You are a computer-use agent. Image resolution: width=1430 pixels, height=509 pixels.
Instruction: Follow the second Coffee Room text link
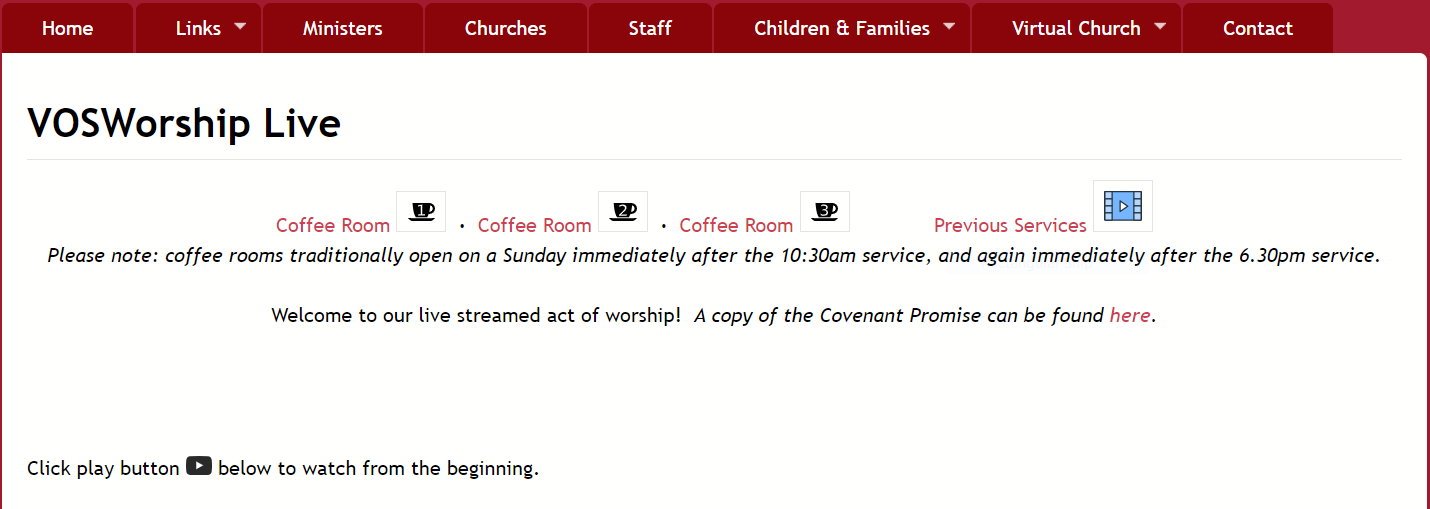[x=535, y=225]
